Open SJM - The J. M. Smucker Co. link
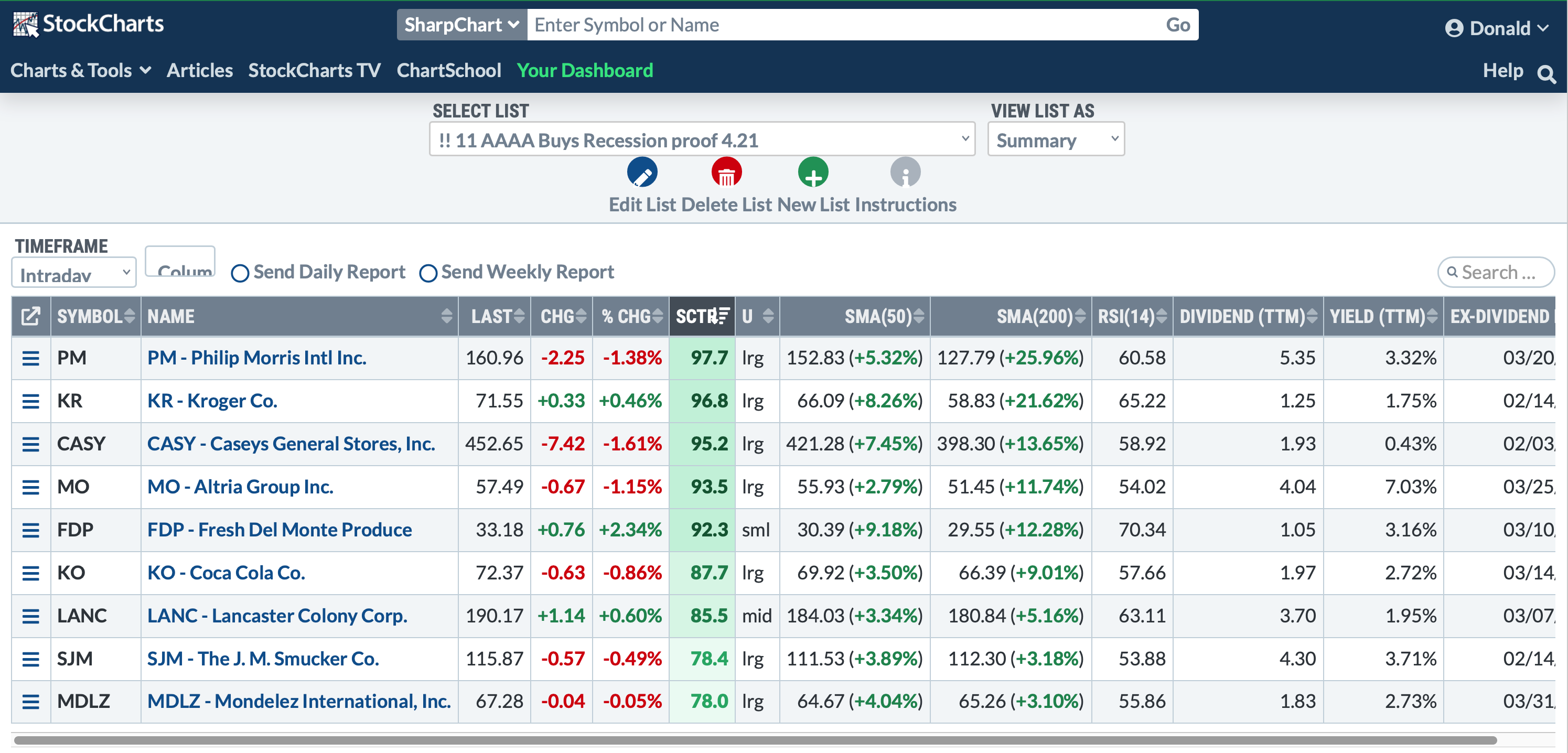The image size is (1568, 753). point(263,659)
